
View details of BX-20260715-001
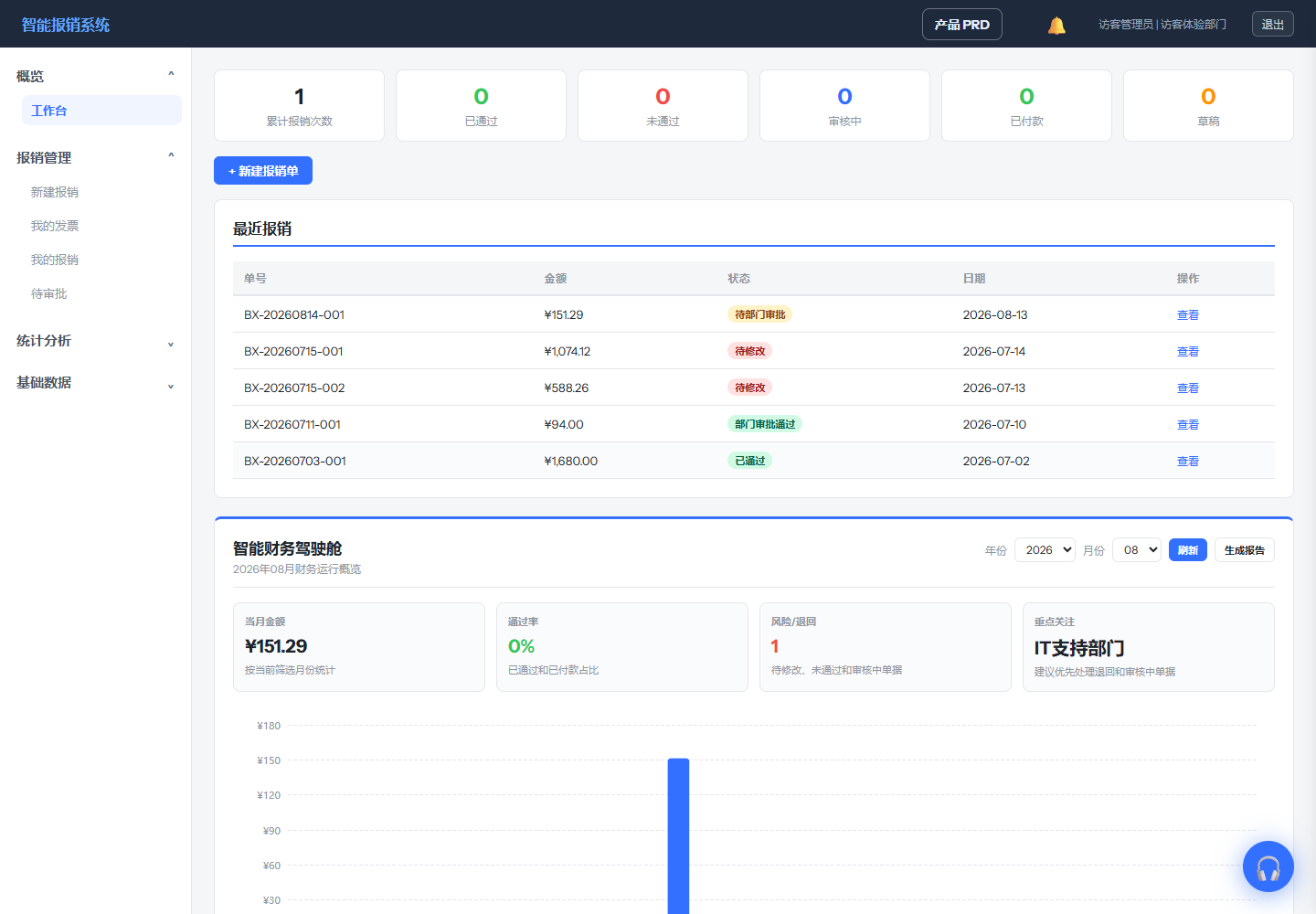1188,351
